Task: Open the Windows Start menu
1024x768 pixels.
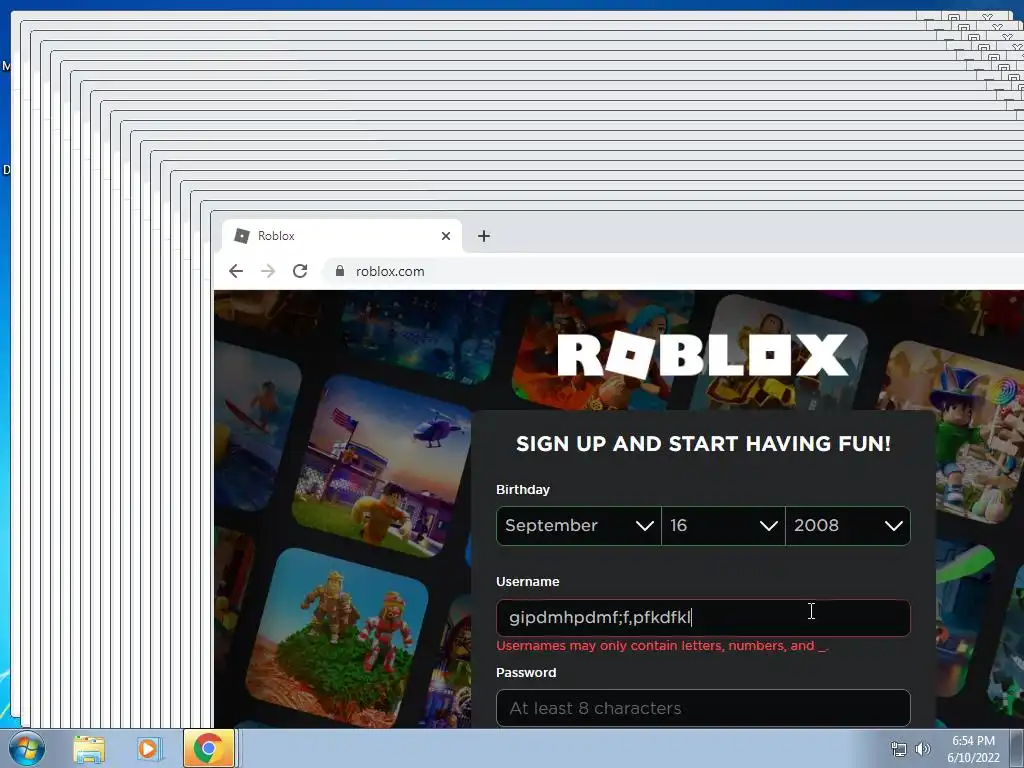Action: (x=27, y=748)
